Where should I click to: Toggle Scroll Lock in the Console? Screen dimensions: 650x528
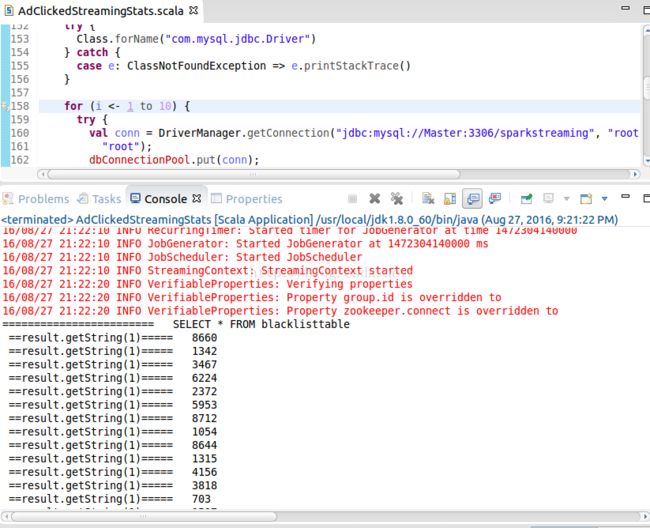[450, 199]
